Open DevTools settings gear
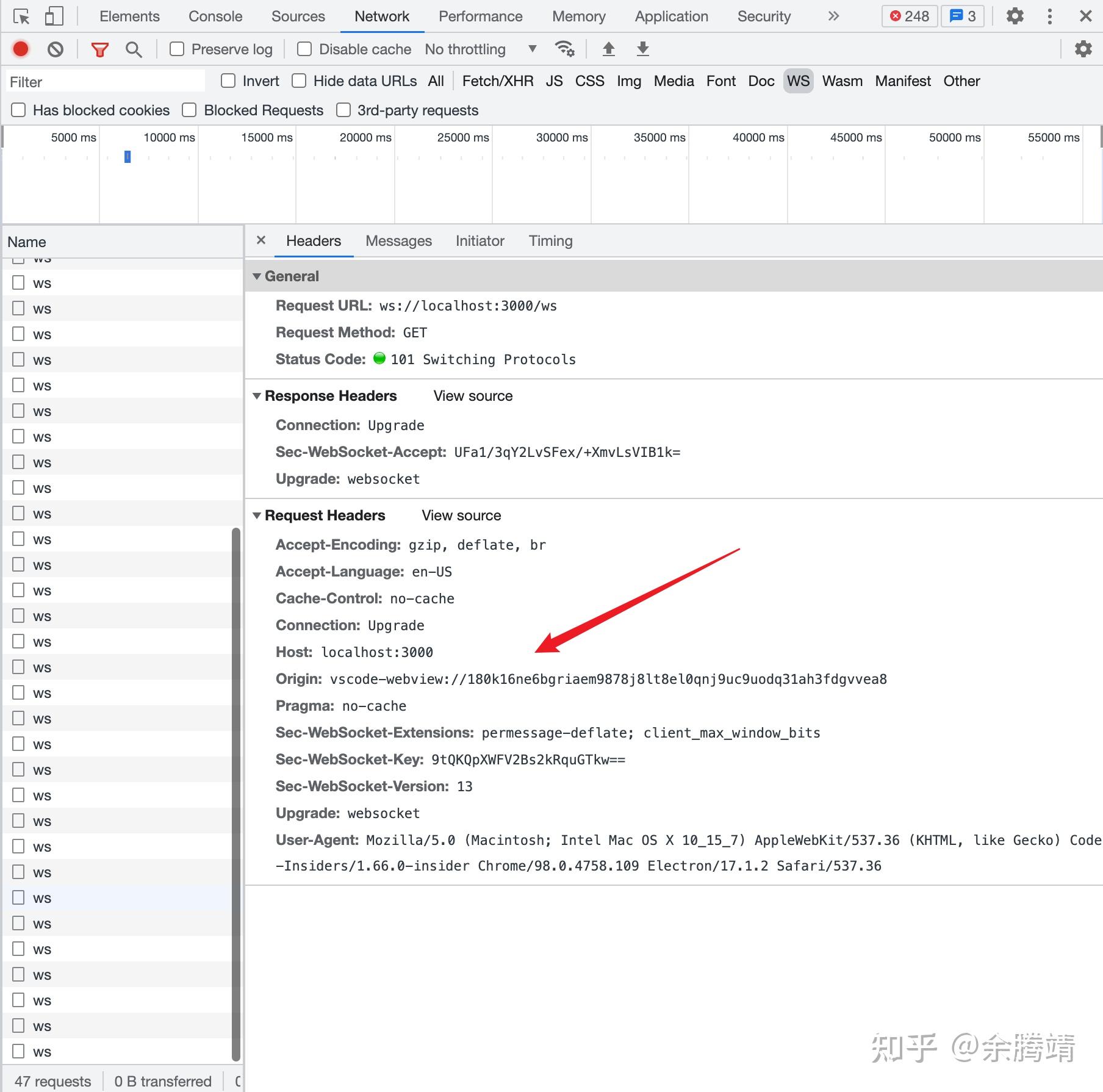Screen dimensions: 1103x1092 (x=1015, y=16)
